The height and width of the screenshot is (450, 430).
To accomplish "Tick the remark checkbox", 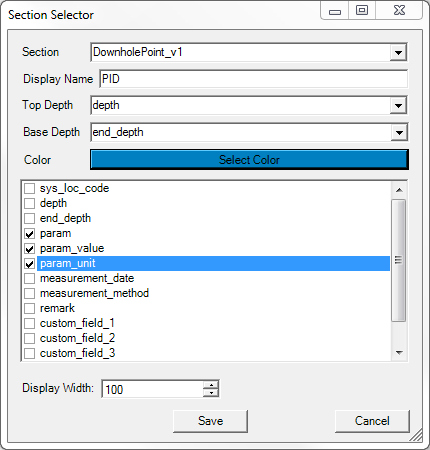I will click(30, 309).
